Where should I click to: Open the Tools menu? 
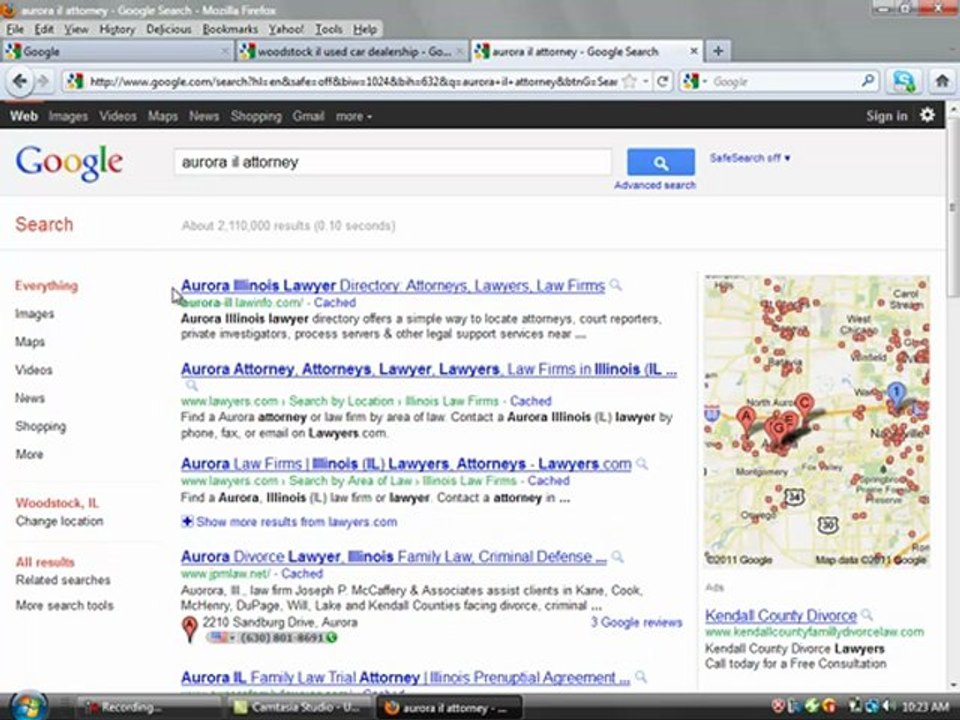point(328,29)
